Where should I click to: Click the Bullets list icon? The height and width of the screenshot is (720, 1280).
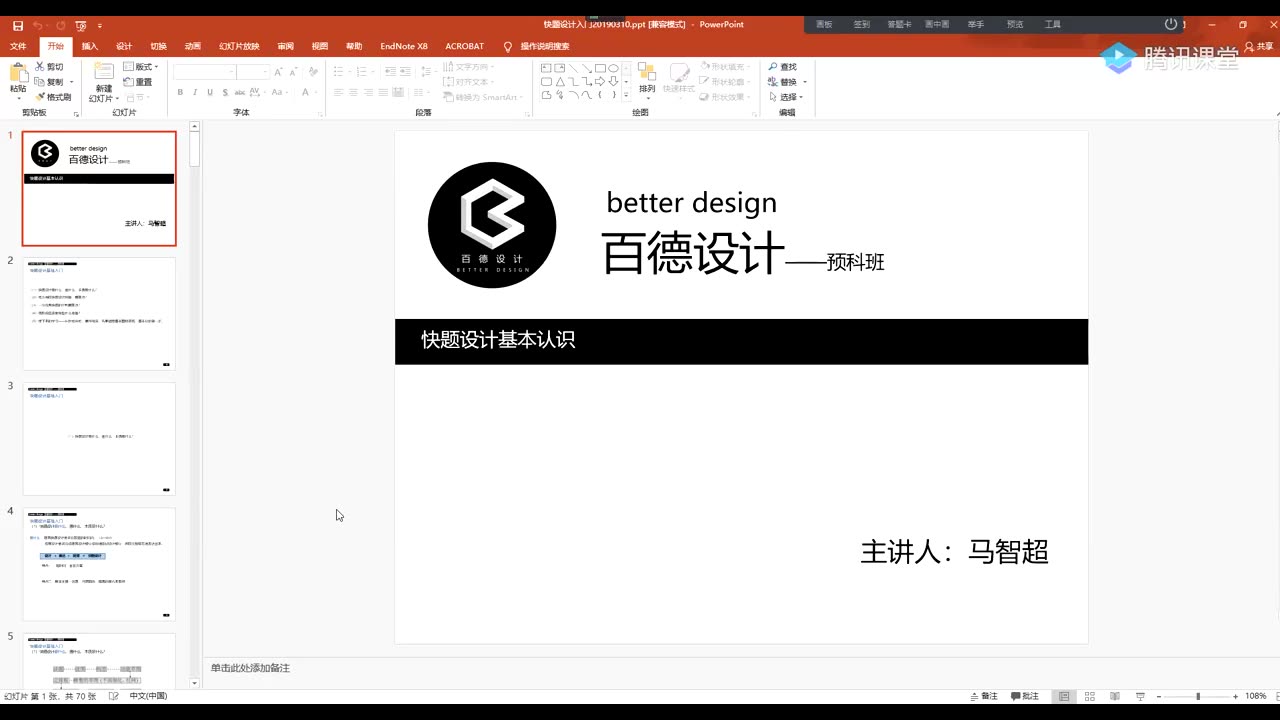(x=339, y=72)
